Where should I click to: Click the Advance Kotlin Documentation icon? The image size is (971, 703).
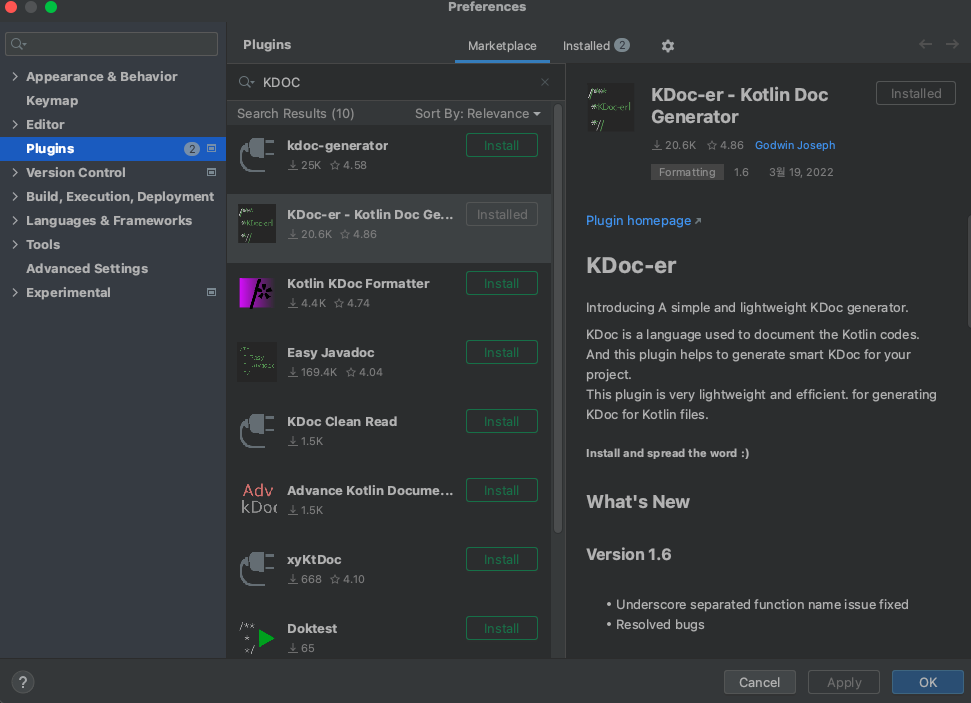pos(258,499)
